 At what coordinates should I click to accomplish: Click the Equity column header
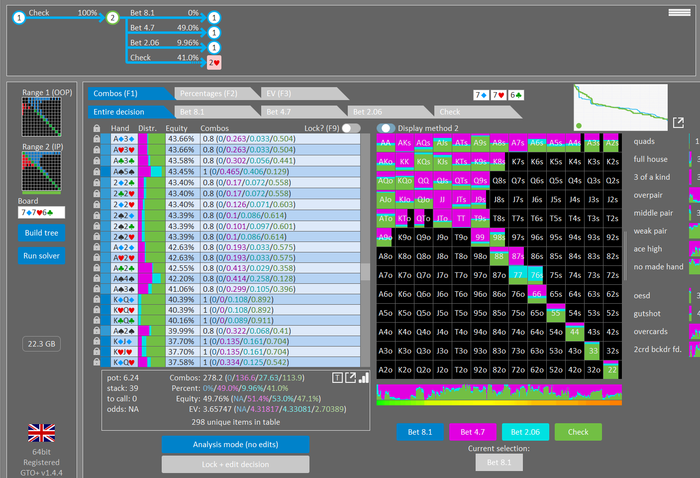point(176,128)
